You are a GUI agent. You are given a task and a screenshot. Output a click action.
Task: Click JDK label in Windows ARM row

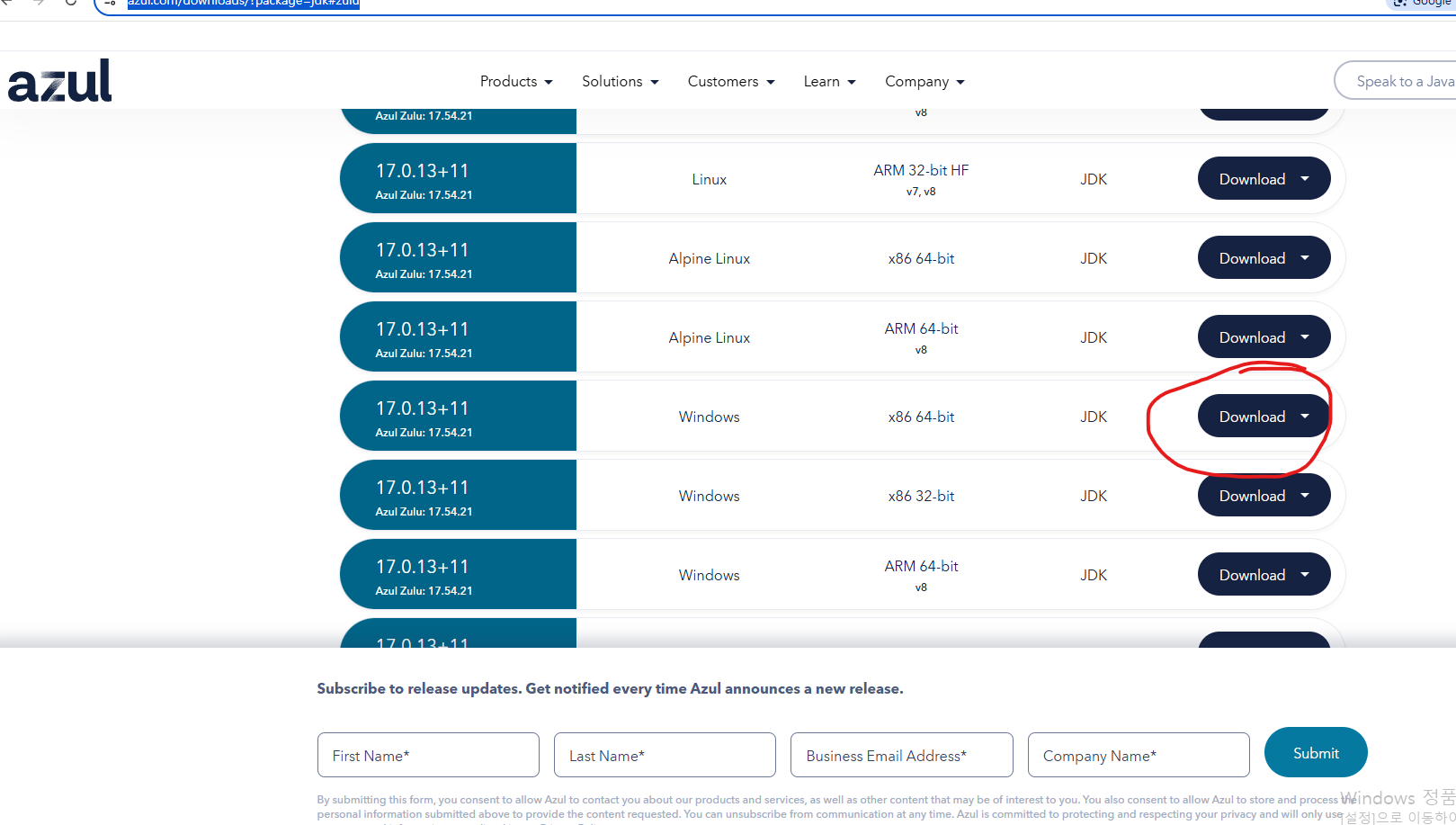[1094, 575]
